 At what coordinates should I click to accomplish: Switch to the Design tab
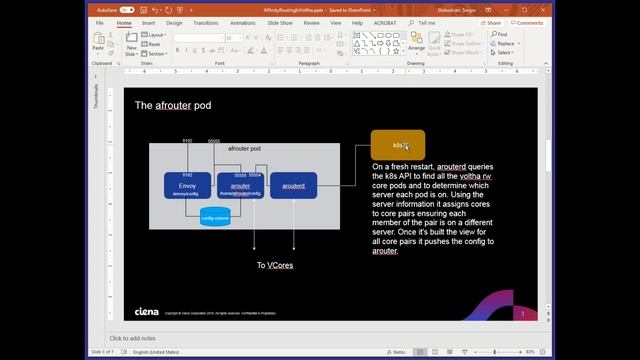[x=174, y=23]
